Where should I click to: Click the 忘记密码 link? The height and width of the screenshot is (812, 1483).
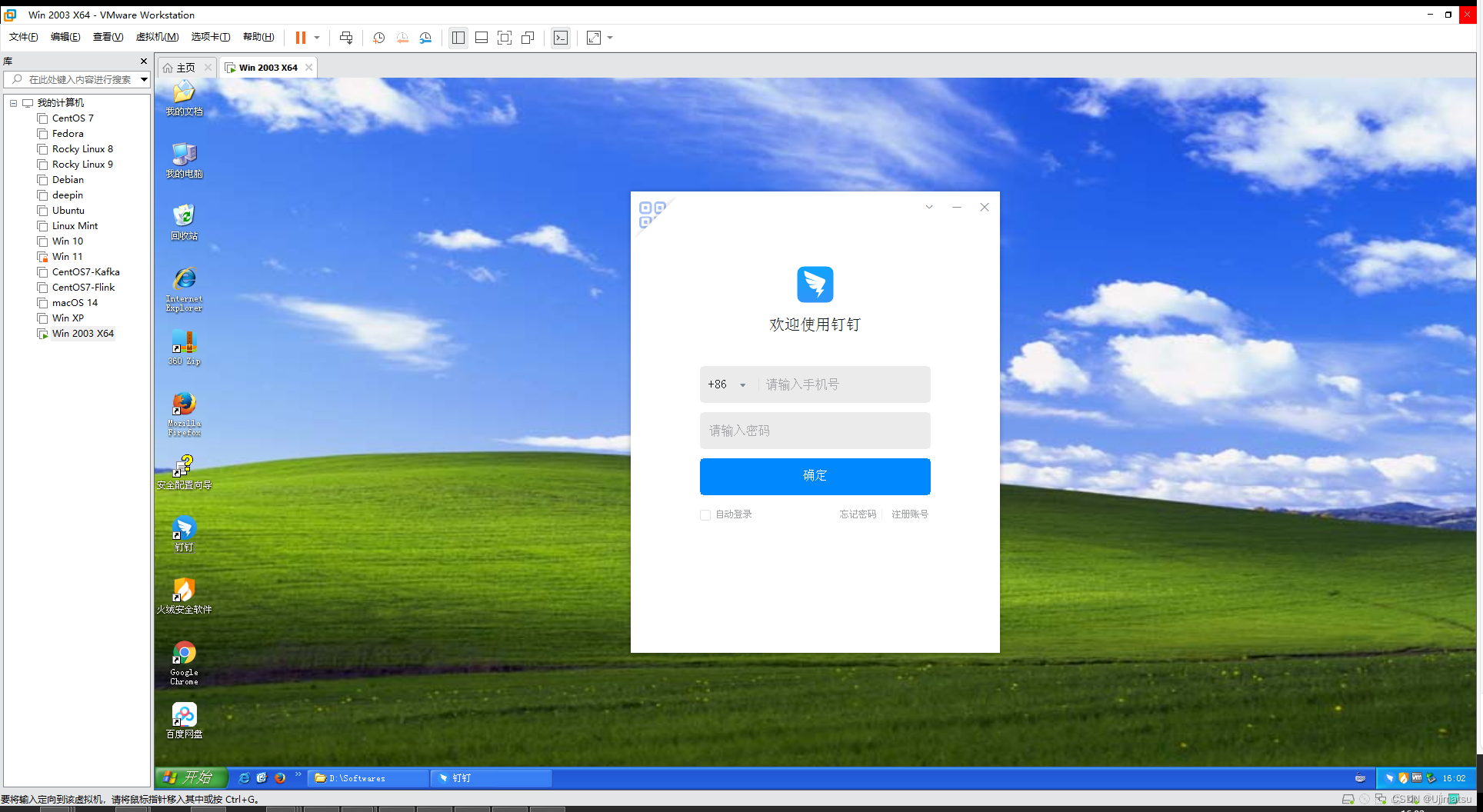(x=858, y=514)
